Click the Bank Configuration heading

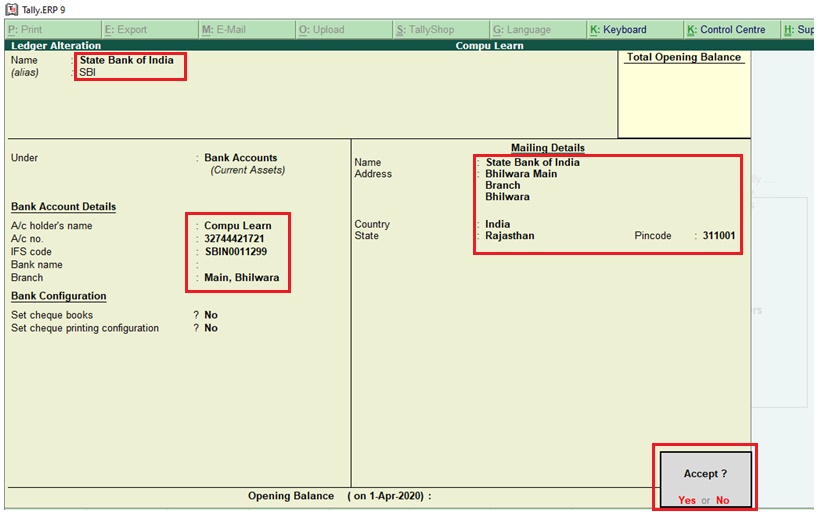tap(58, 296)
